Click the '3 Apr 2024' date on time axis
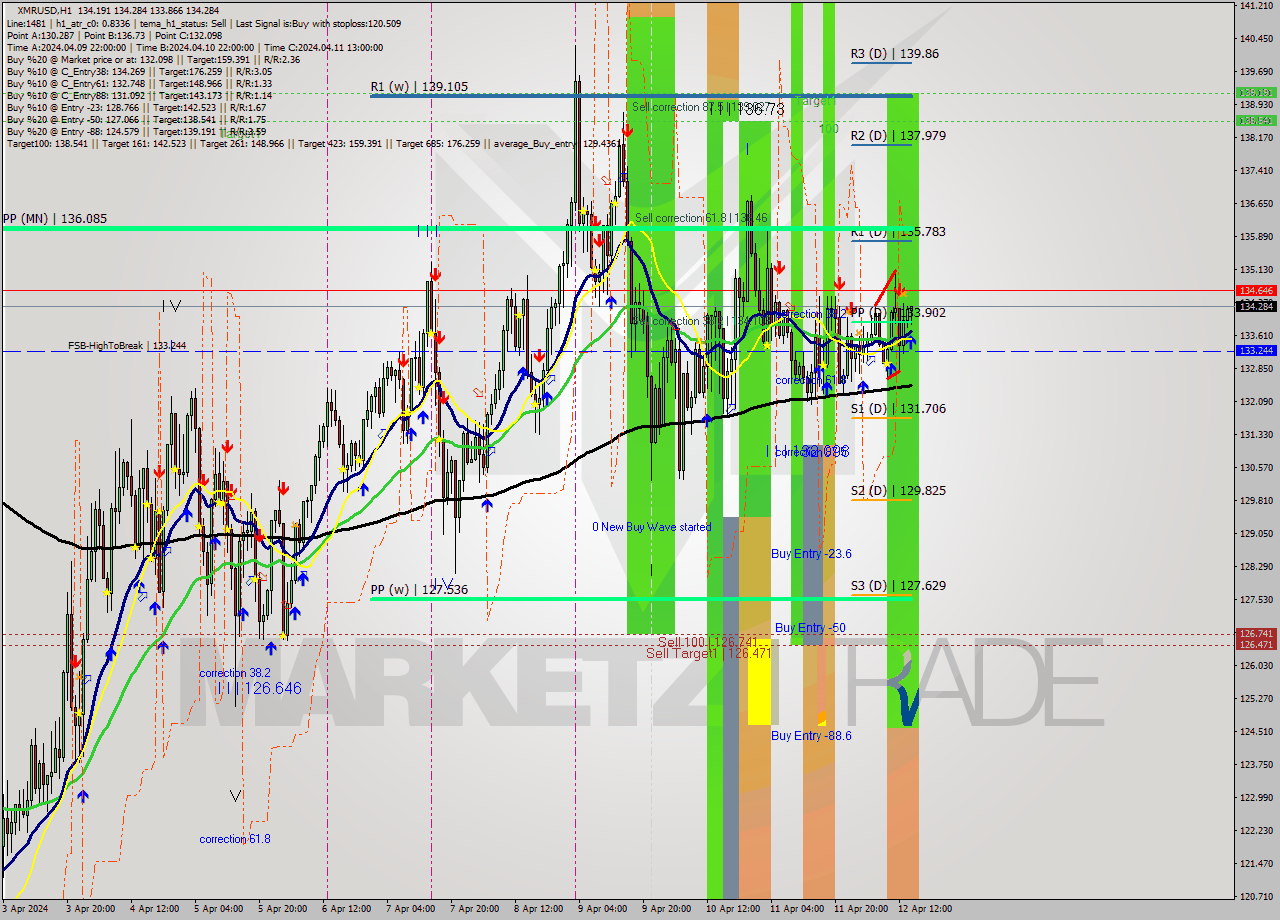Image resolution: width=1280 pixels, height=920 pixels. coord(27,909)
